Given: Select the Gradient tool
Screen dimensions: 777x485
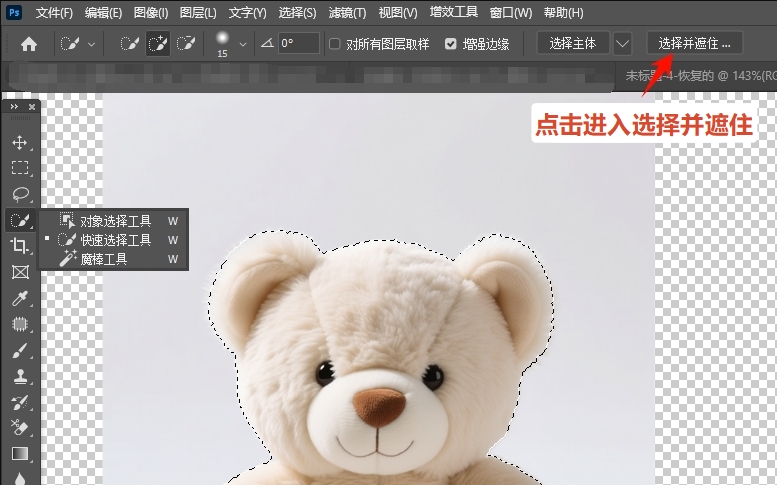Looking at the screenshot, I should pyautogui.click(x=19, y=454).
